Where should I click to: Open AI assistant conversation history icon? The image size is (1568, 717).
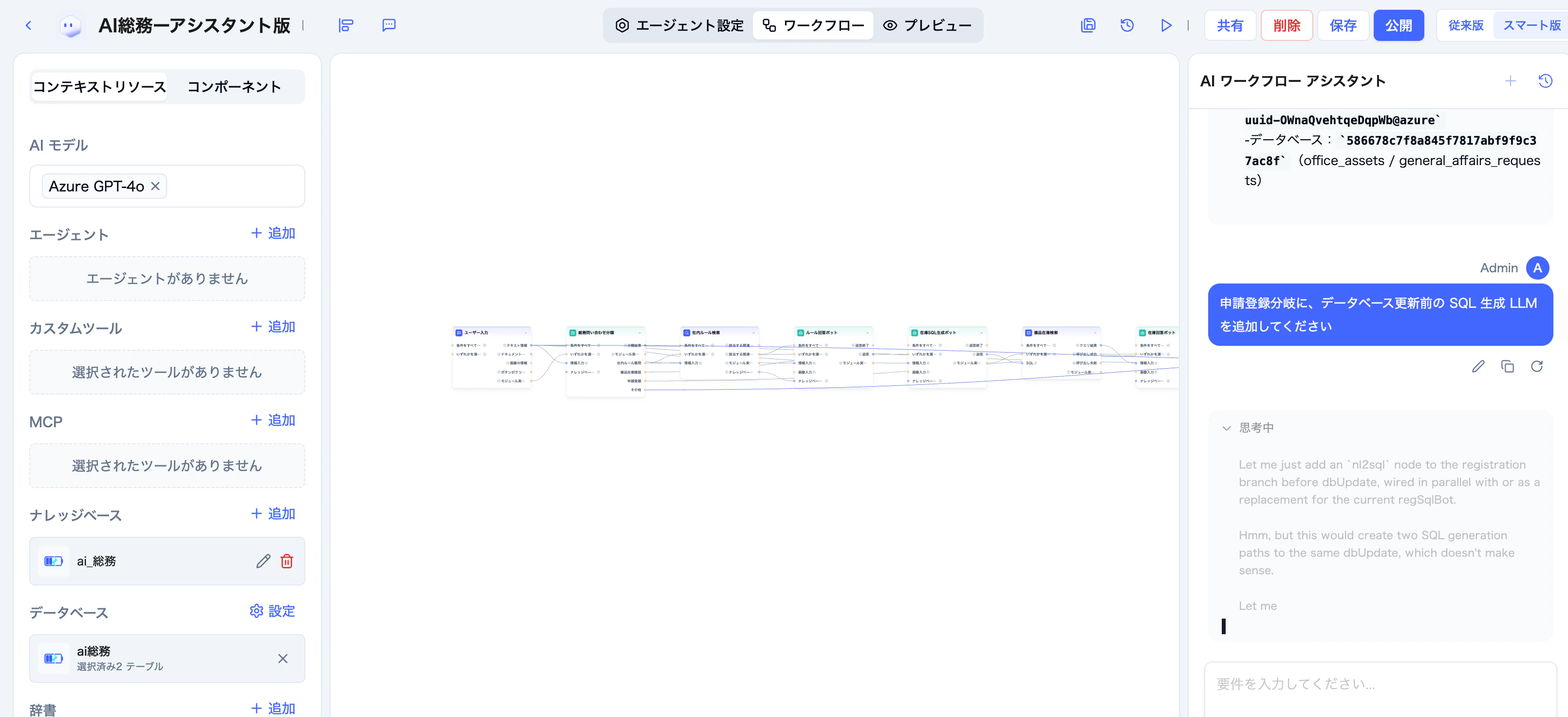[1545, 81]
